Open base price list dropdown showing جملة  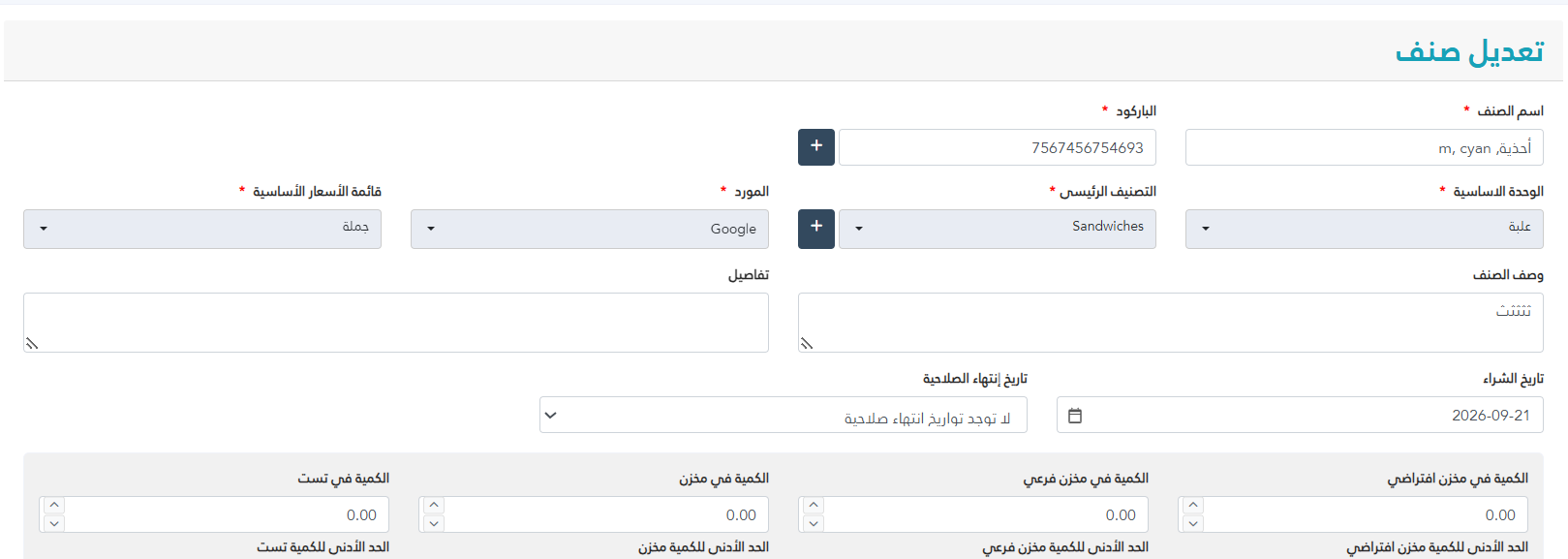click(202, 229)
